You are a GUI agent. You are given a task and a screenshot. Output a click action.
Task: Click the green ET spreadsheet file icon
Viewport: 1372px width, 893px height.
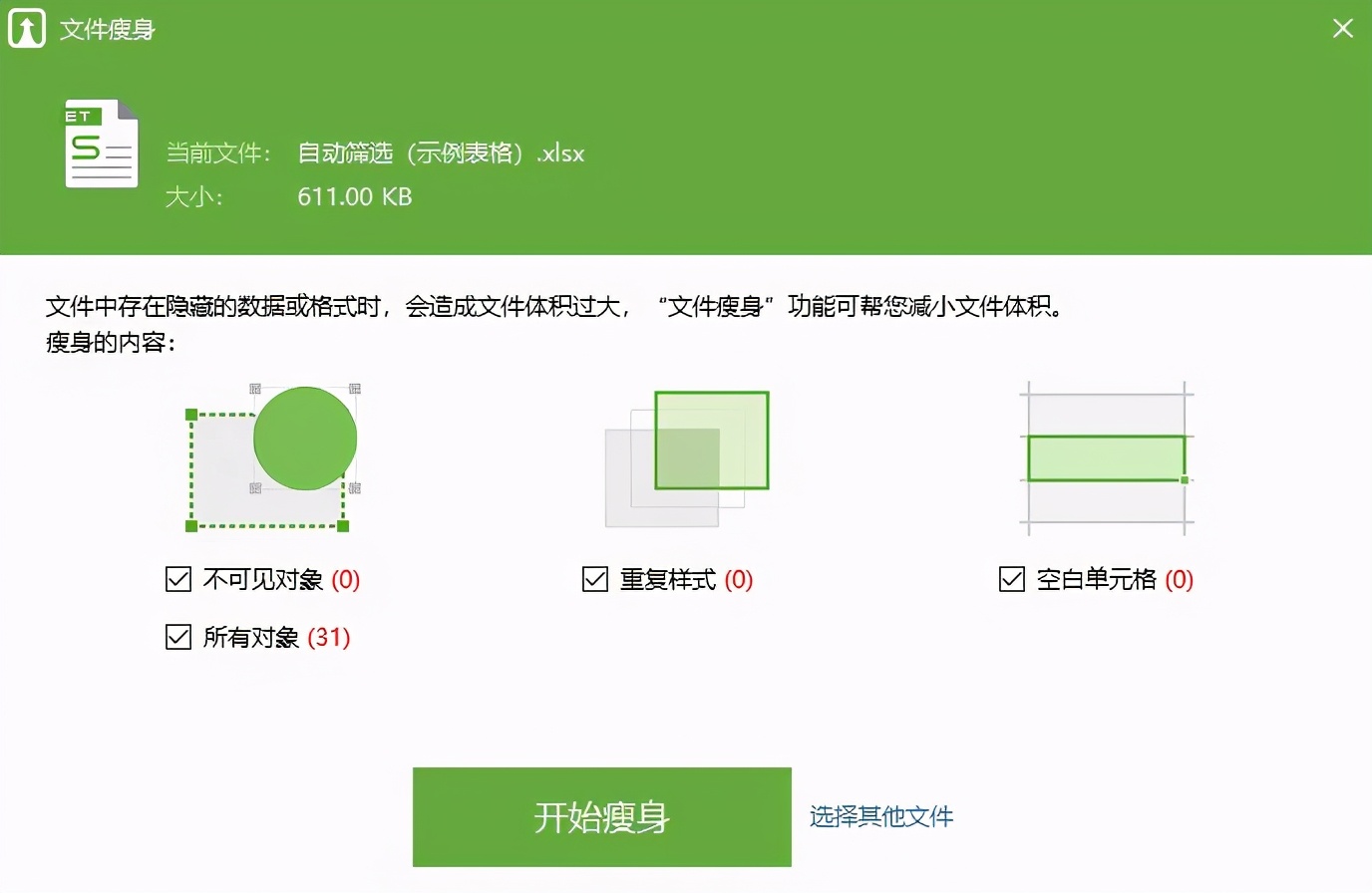click(x=100, y=143)
